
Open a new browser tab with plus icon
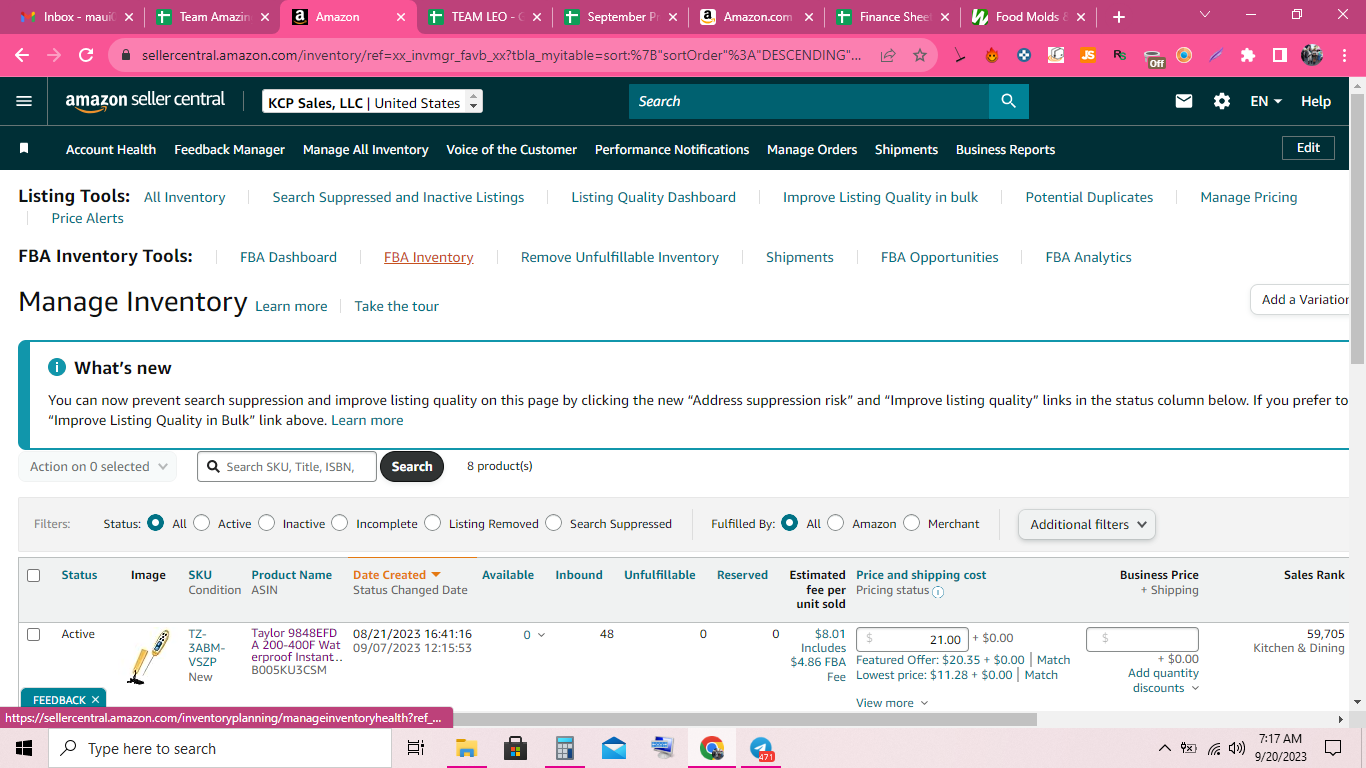click(x=1118, y=17)
